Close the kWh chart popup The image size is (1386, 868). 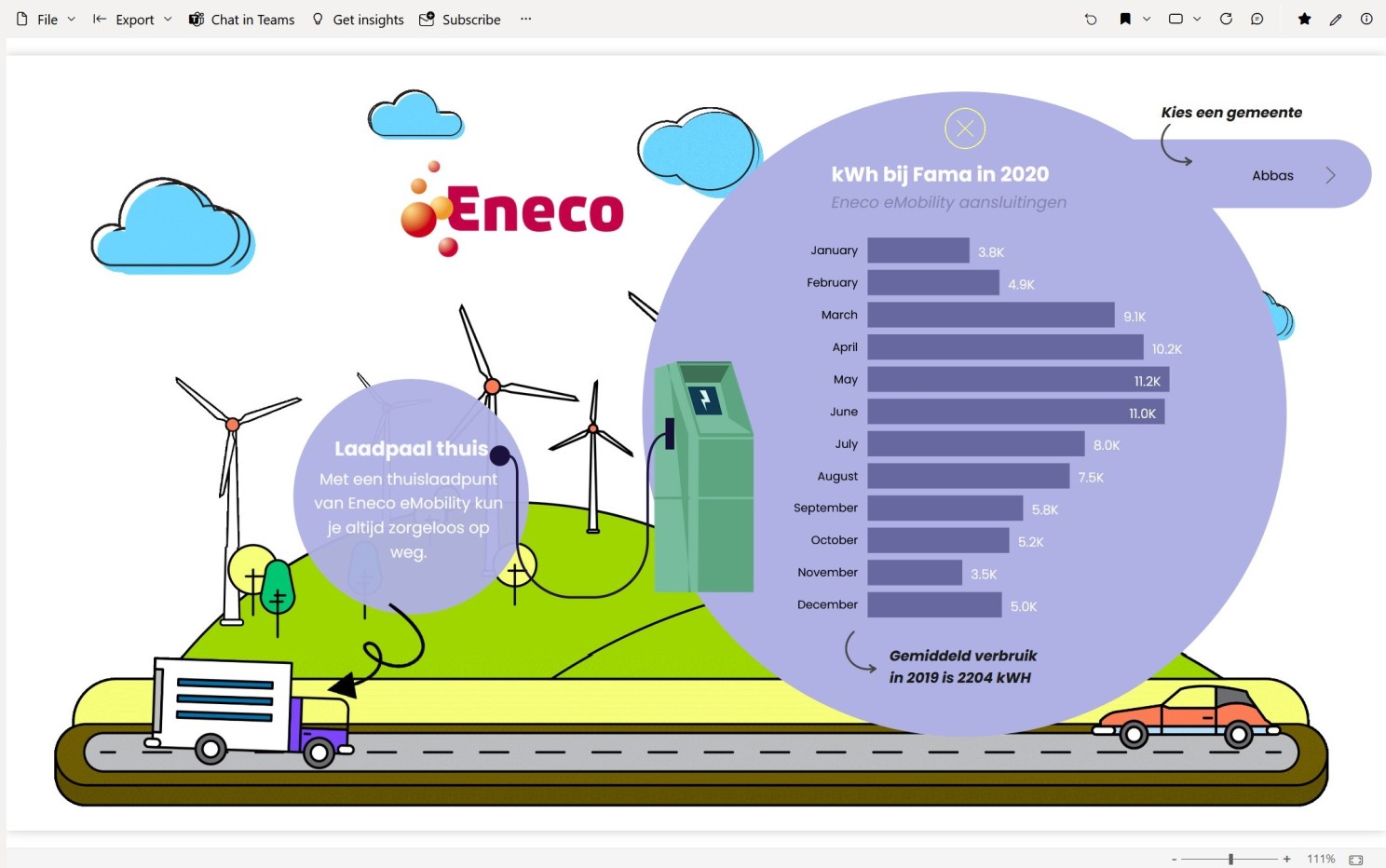coord(965,129)
